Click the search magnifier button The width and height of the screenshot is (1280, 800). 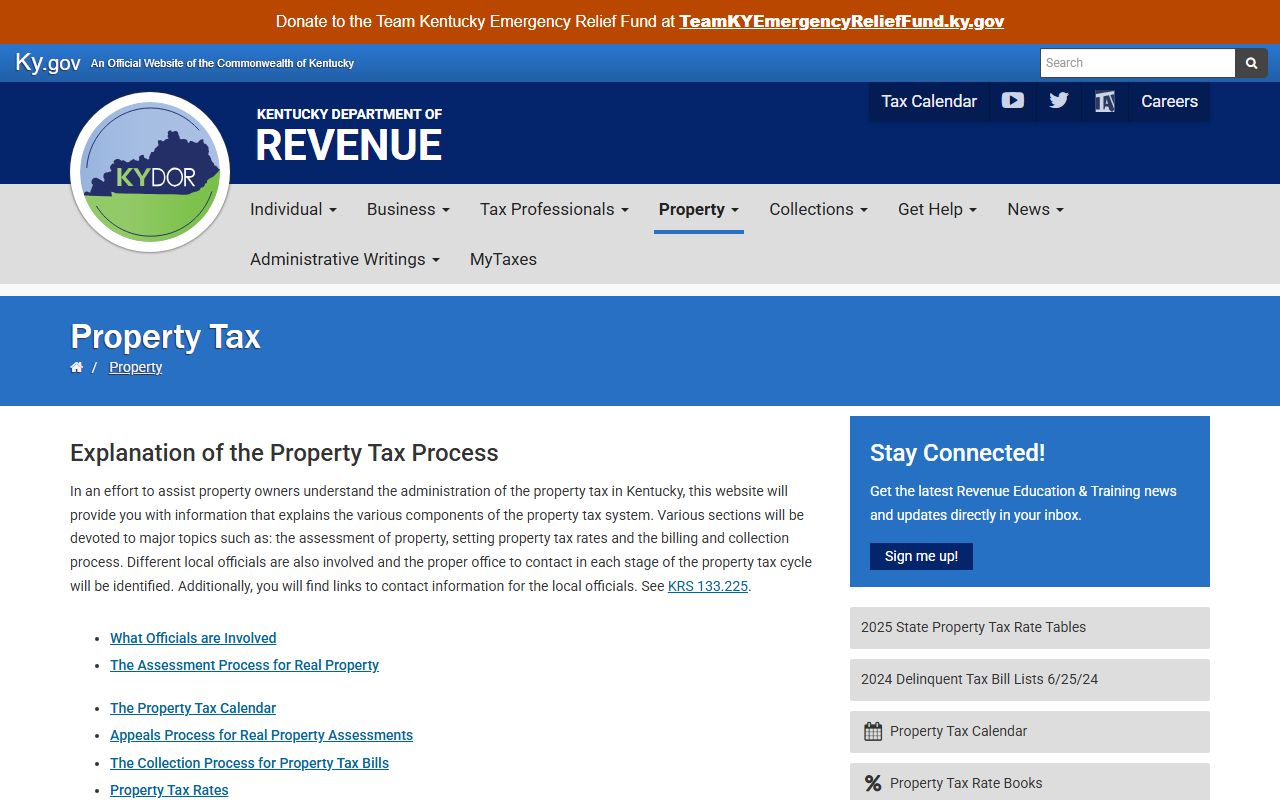click(1251, 63)
